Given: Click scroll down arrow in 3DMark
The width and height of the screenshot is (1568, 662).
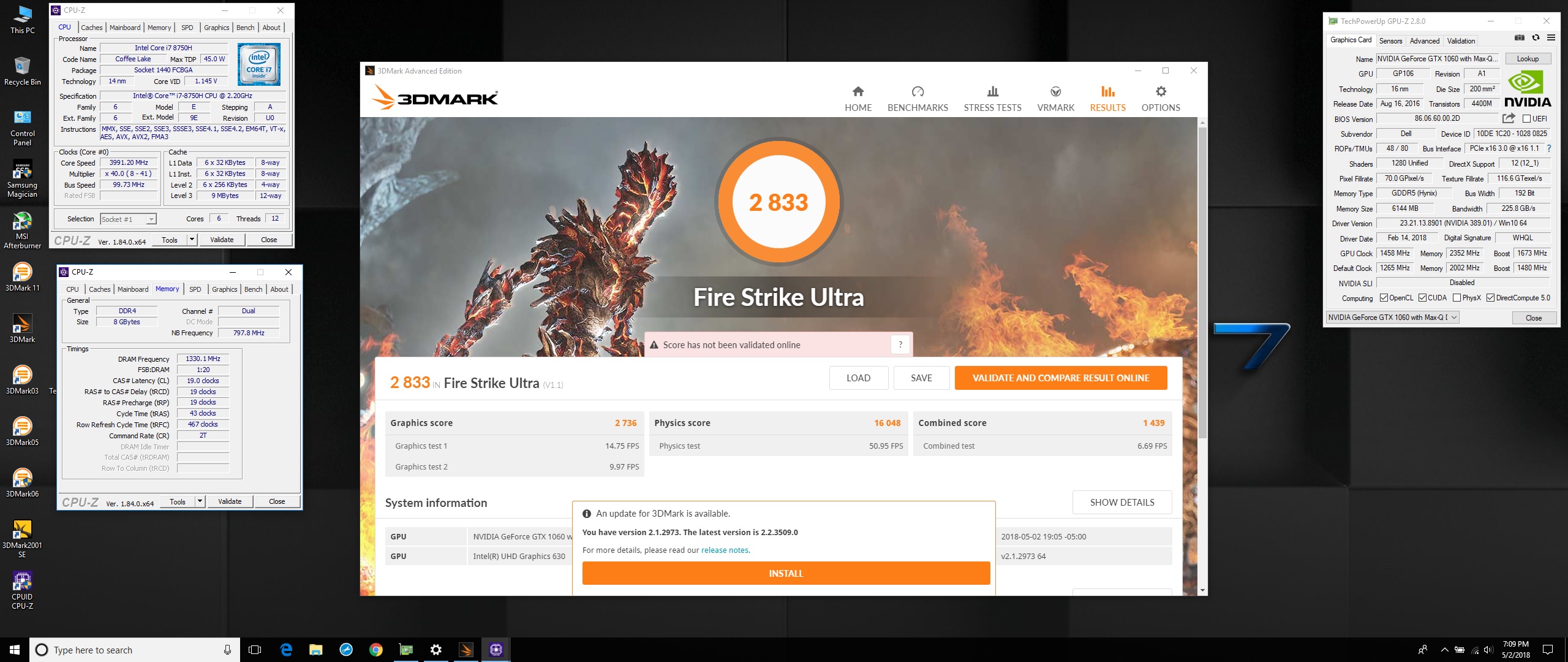Looking at the screenshot, I should coord(1202,590).
